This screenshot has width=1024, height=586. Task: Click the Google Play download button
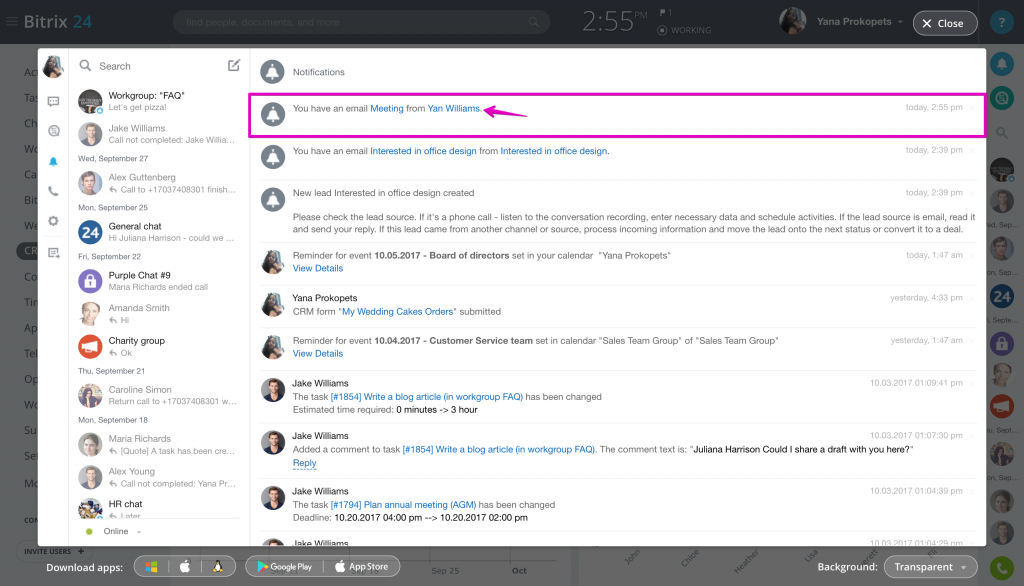285,566
